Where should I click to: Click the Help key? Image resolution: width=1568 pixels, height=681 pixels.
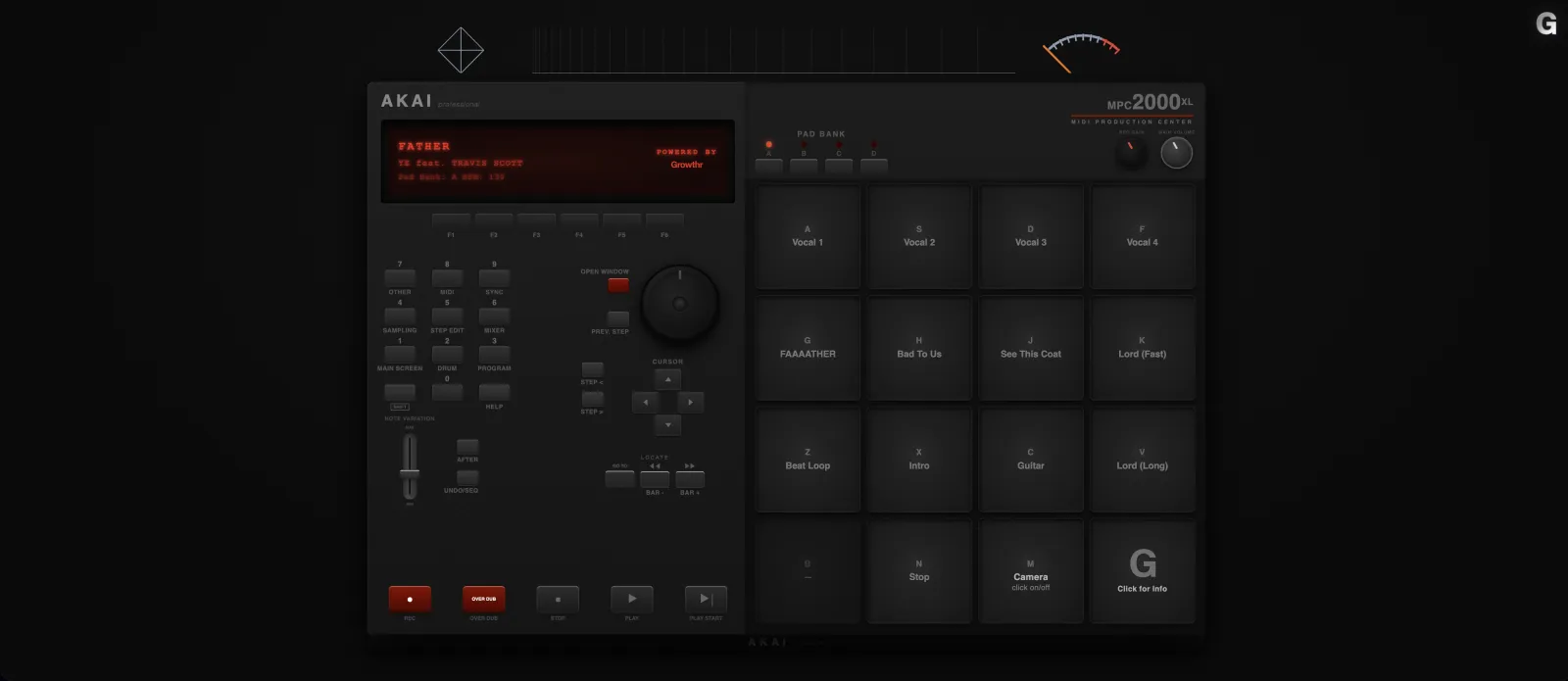pyautogui.click(x=494, y=393)
